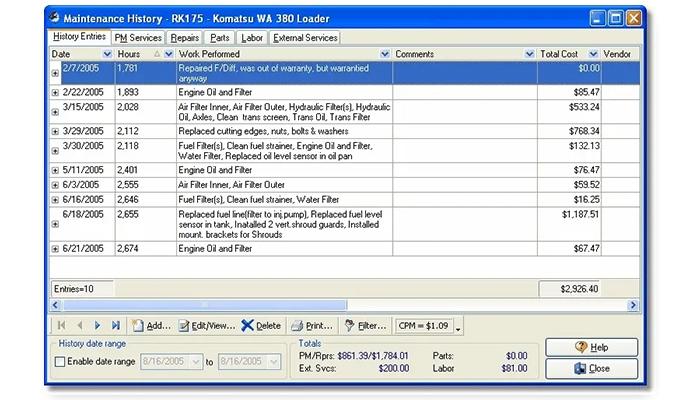Delete the selected history entry
Viewport: 700px width, 400px height.
click(x=261, y=326)
